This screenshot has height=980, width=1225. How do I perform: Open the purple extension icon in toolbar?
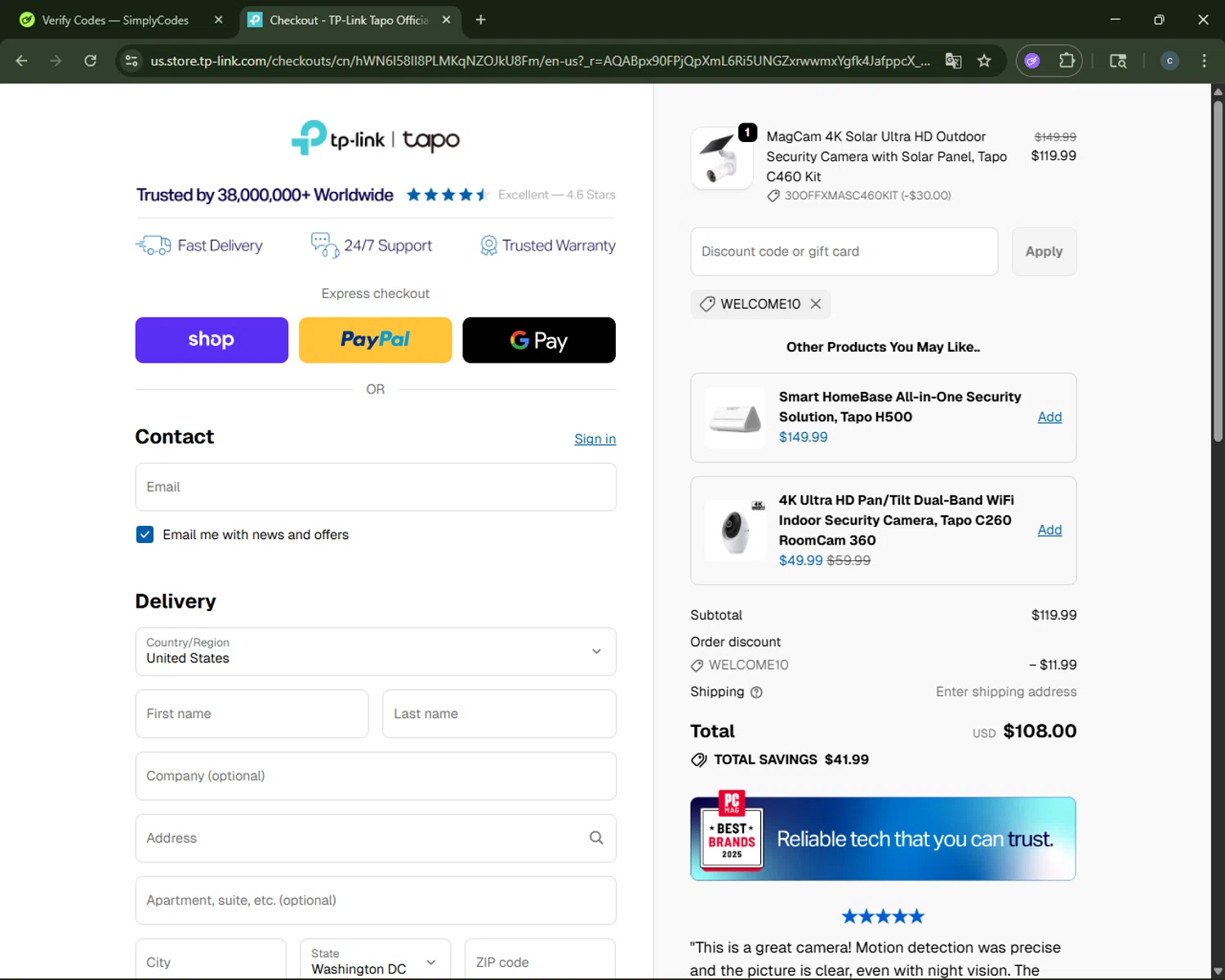point(1032,60)
